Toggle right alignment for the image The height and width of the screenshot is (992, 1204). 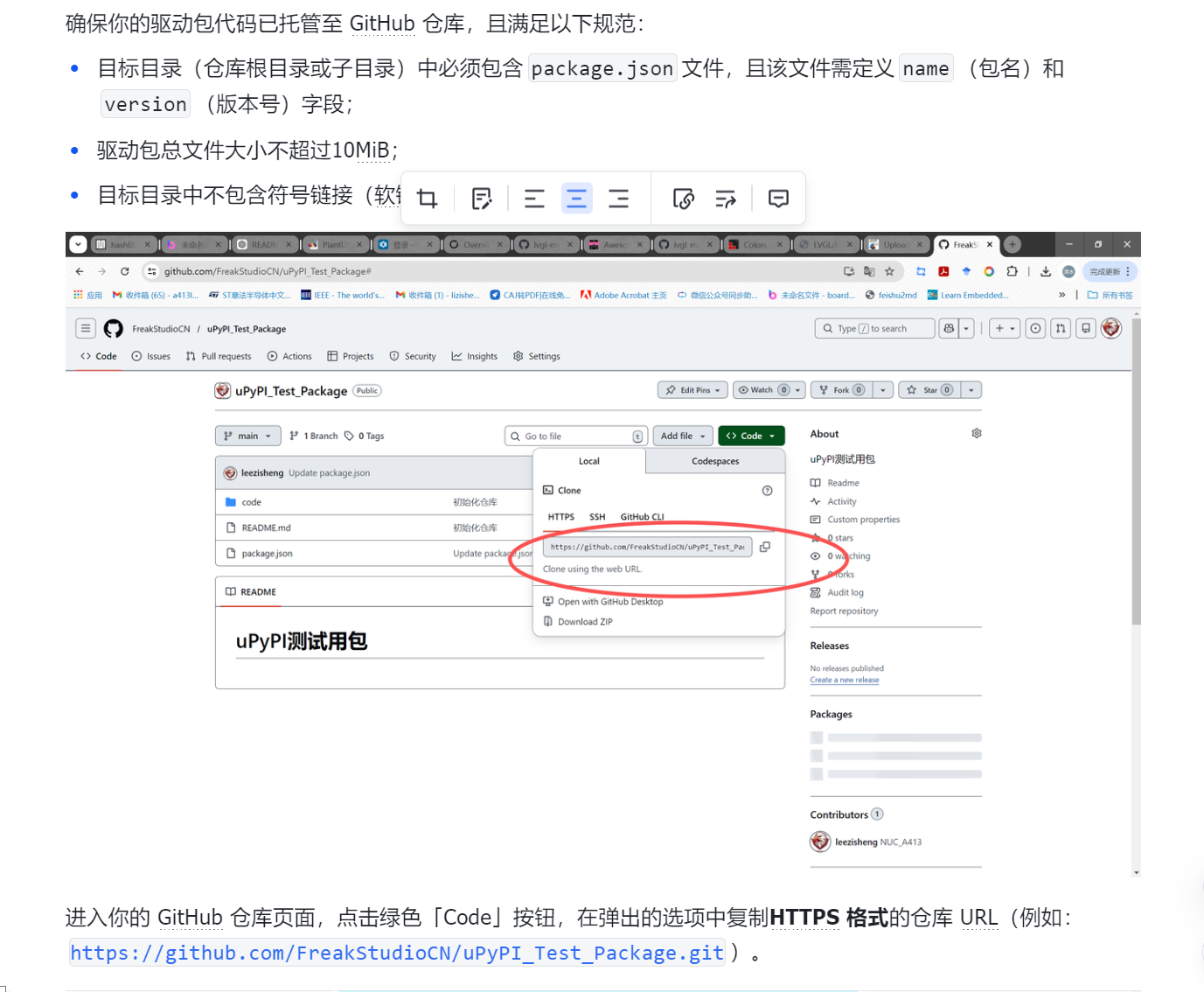(x=618, y=199)
